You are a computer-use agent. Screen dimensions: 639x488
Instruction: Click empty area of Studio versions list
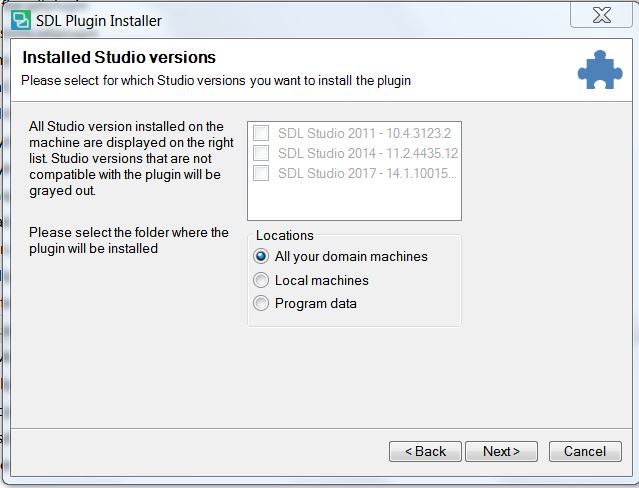click(354, 201)
